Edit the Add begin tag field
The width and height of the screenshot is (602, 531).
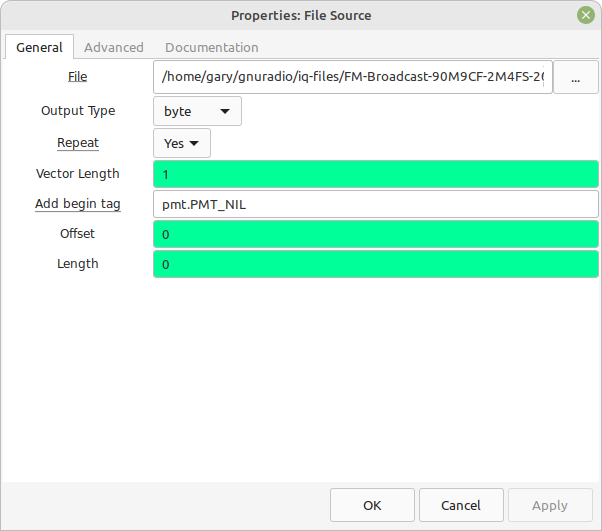[376, 204]
